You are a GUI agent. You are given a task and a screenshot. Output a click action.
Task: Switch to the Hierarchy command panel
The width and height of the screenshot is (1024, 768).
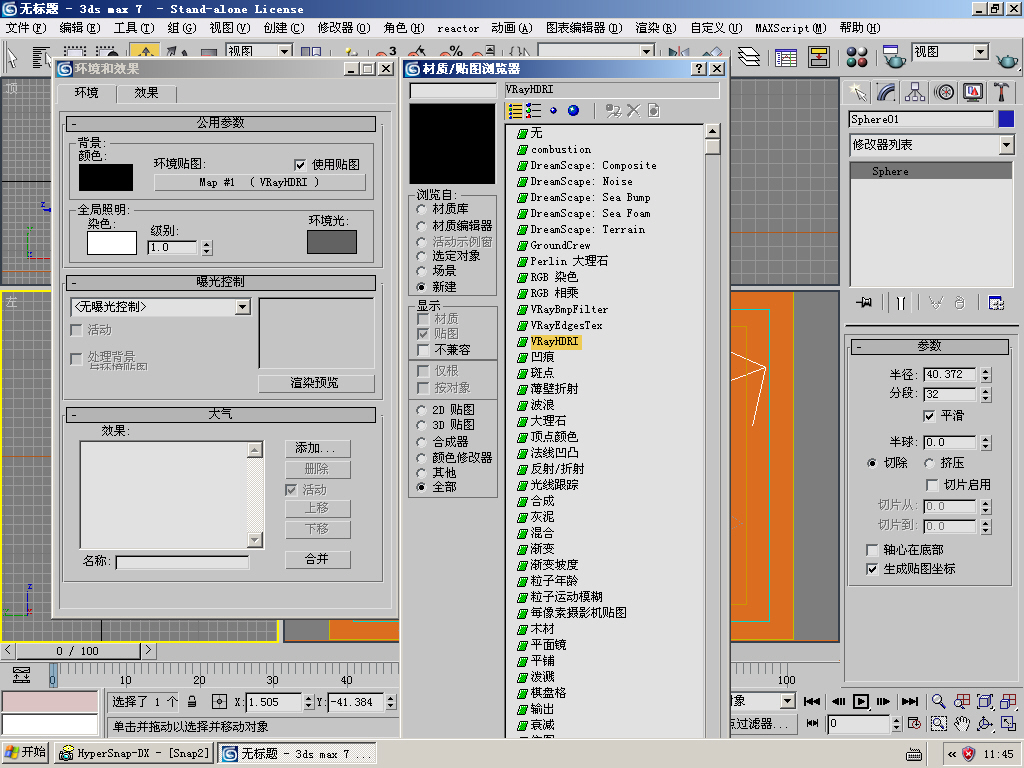(914, 92)
